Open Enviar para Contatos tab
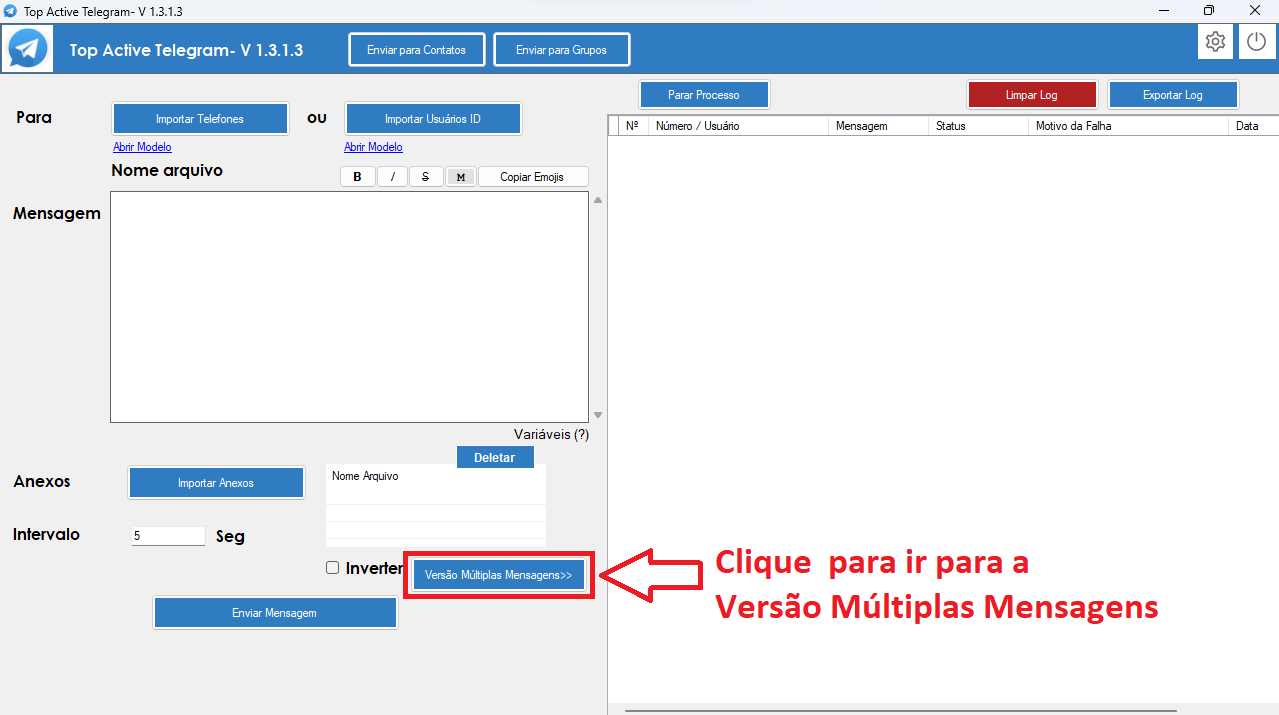This screenshot has height=715, width=1279. point(416,50)
